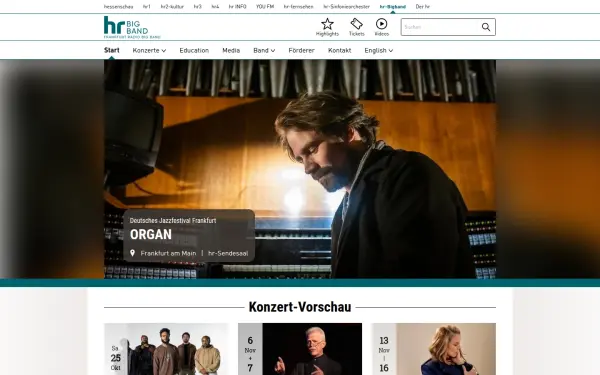Open the Kontakt menu item
Viewport: 600px width, 375px height.
339,51
